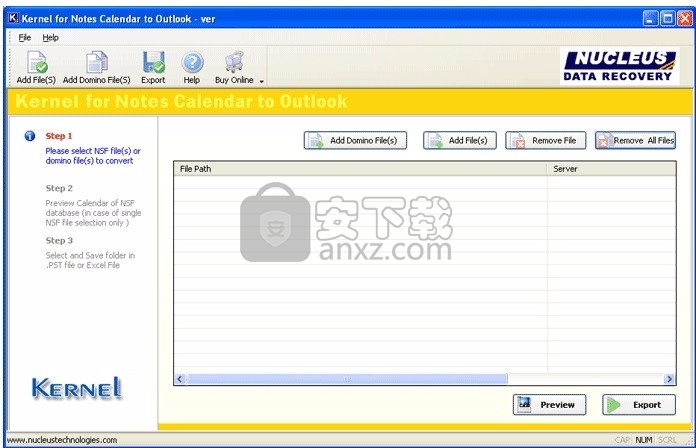Click the Add Domino File(S) toolbar icon
Viewport: 696px width, 448px height.
pyautogui.click(x=96, y=62)
